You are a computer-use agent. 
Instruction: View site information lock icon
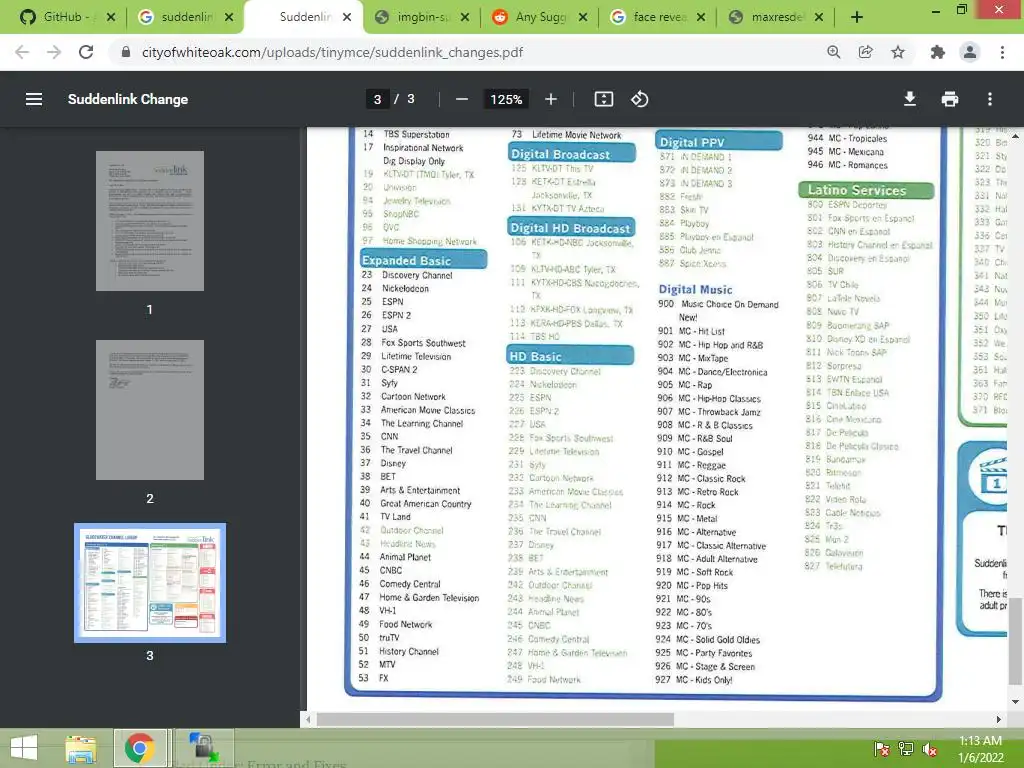click(x=126, y=52)
